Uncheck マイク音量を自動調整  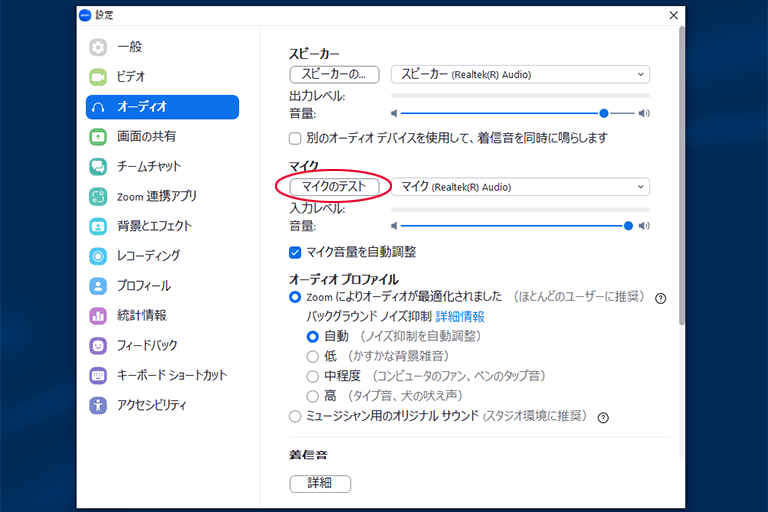(x=295, y=252)
